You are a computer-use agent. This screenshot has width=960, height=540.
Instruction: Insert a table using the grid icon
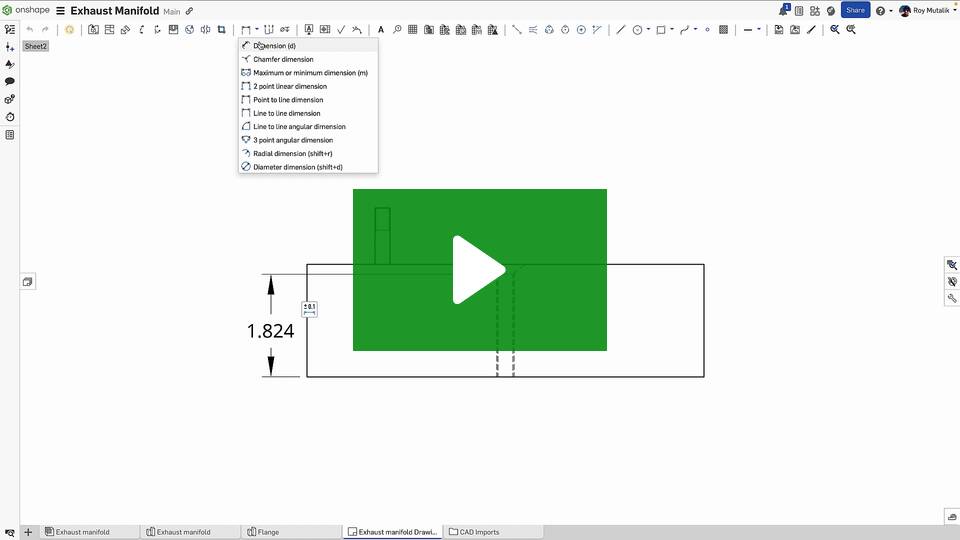pyautogui.click(x=413, y=29)
